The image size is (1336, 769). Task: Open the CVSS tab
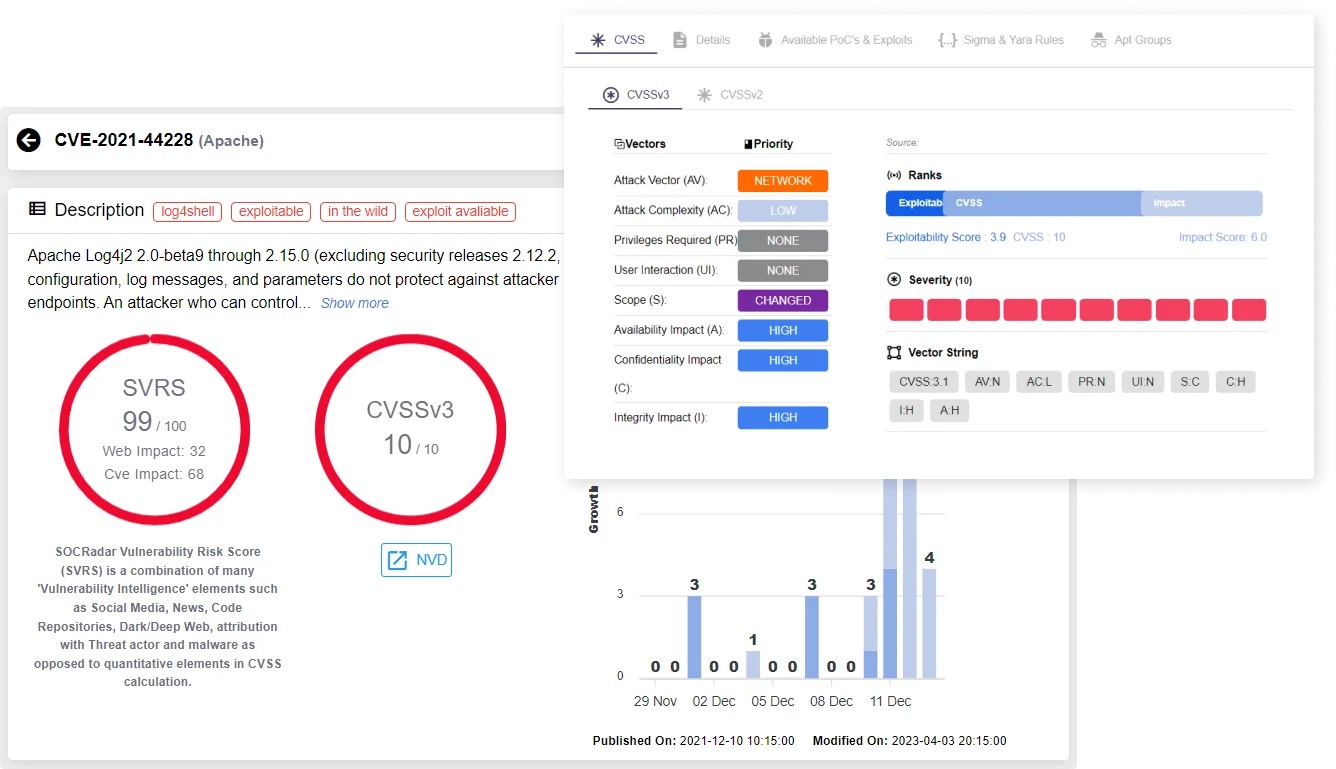tap(617, 40)
